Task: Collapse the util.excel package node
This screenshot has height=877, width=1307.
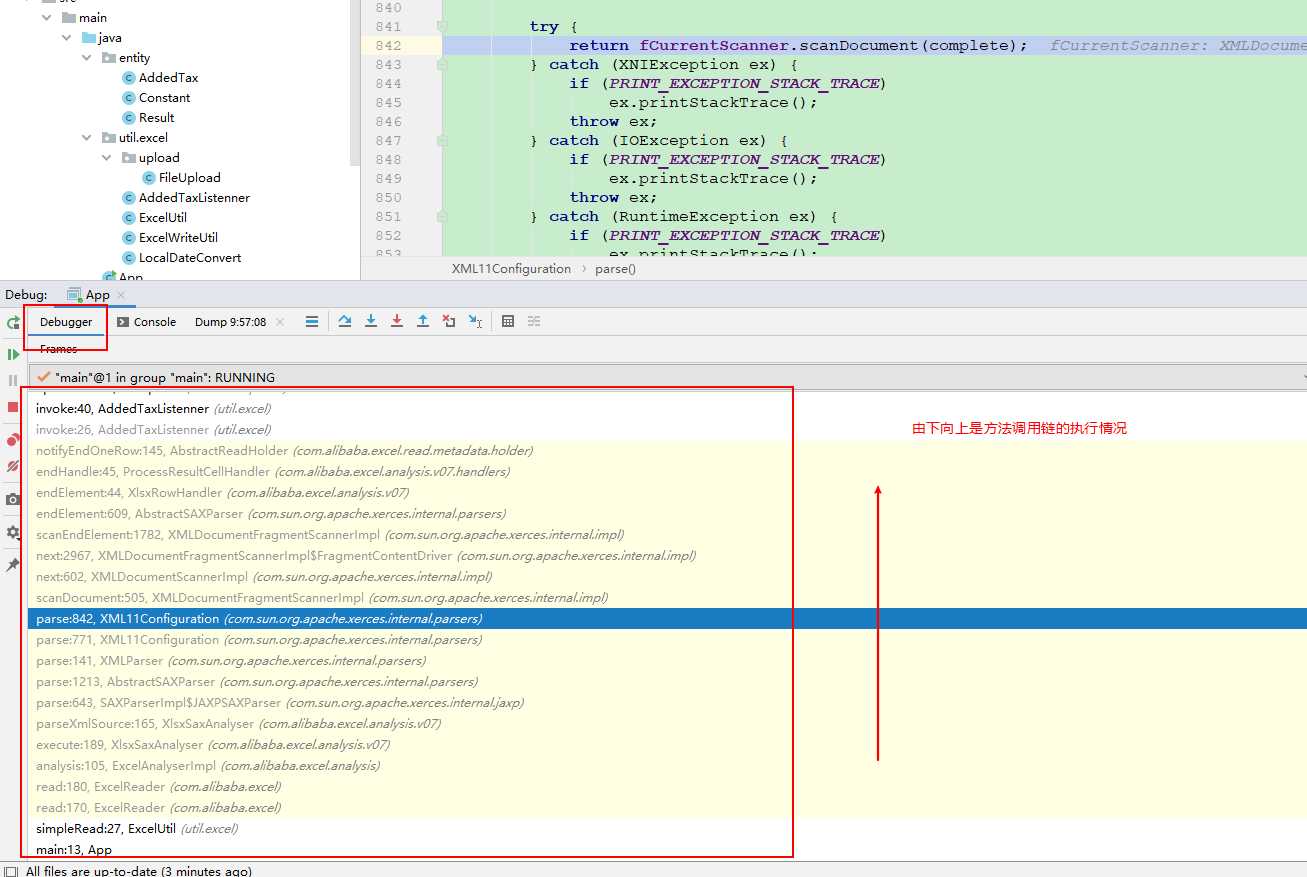Action: [87, 138]
